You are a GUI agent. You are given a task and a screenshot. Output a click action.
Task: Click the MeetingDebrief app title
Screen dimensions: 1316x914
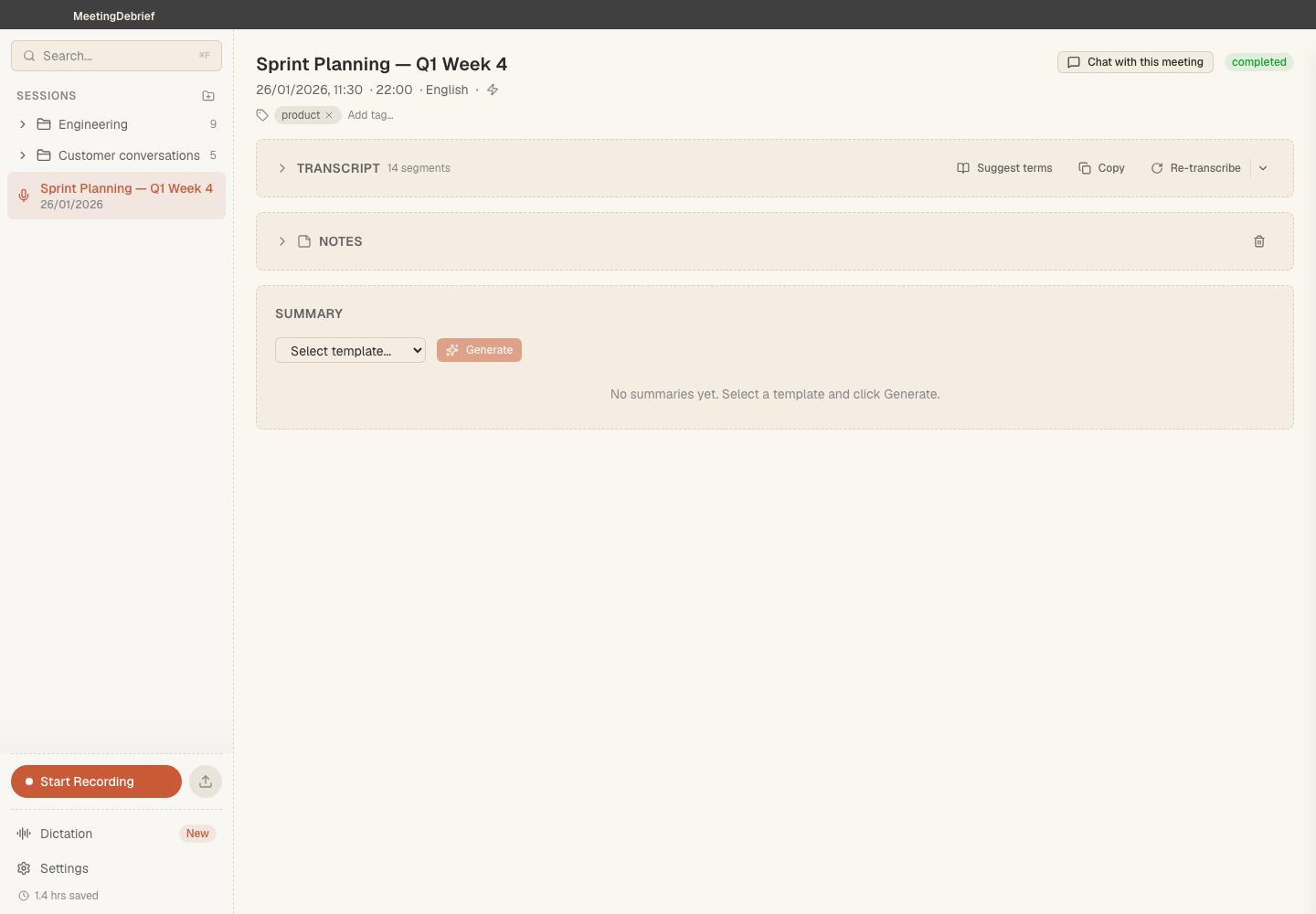click(114, 16)
